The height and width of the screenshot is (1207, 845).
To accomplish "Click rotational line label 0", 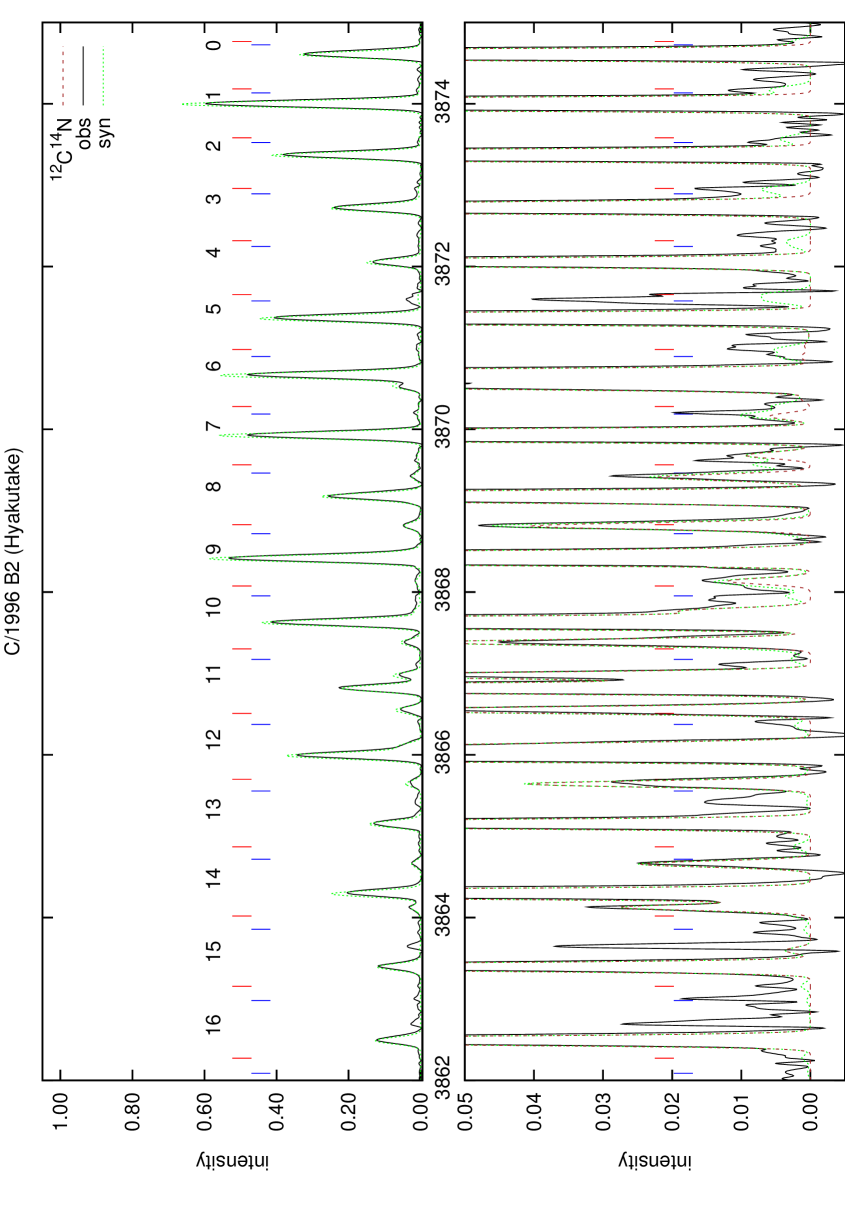I will coord(212,46).
